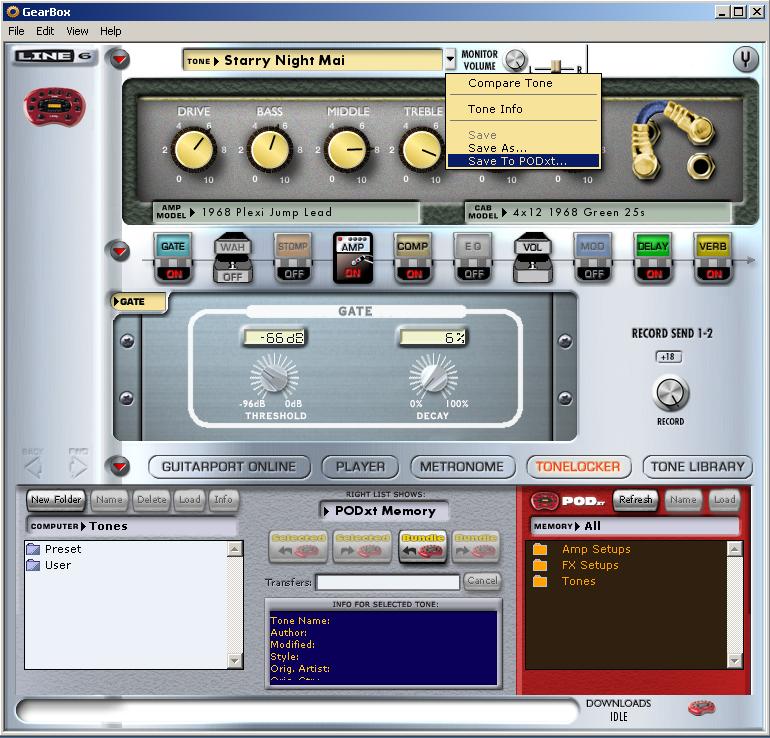Select the red POD device icon in sidebar
The image size is (770, 738).
pos(55,106)
